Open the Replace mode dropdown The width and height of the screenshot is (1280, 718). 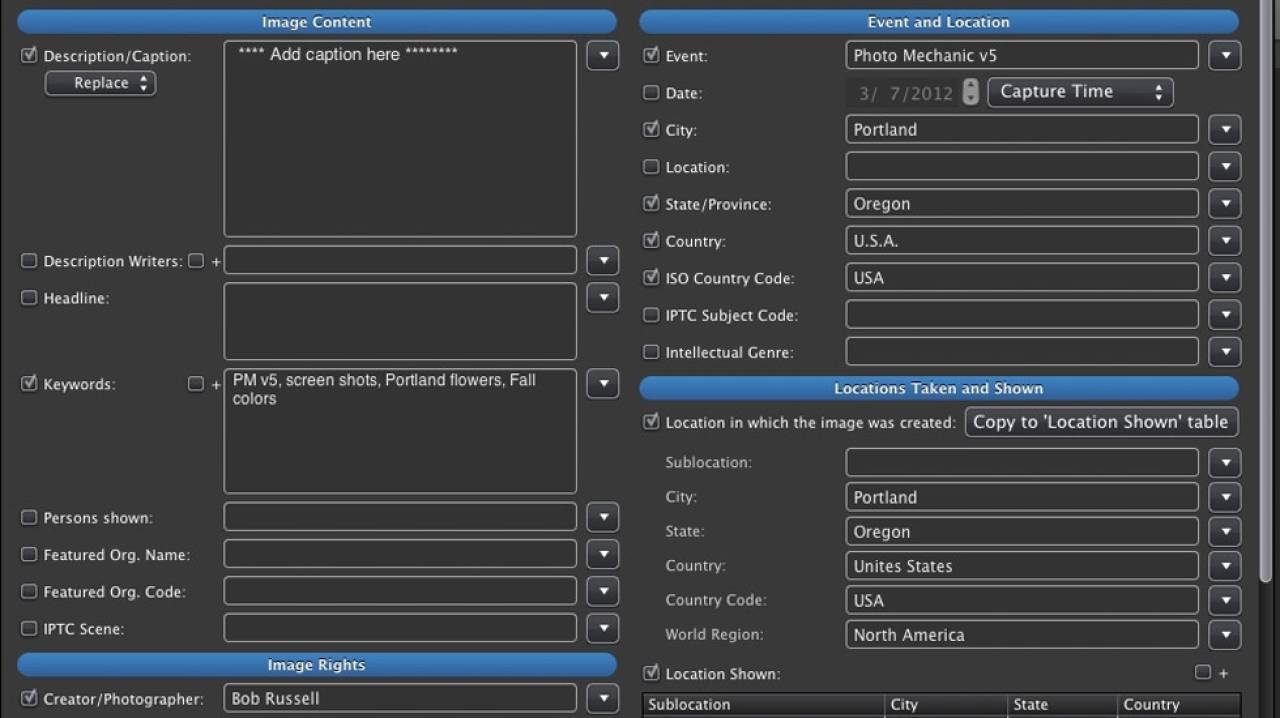coord(101,83)
